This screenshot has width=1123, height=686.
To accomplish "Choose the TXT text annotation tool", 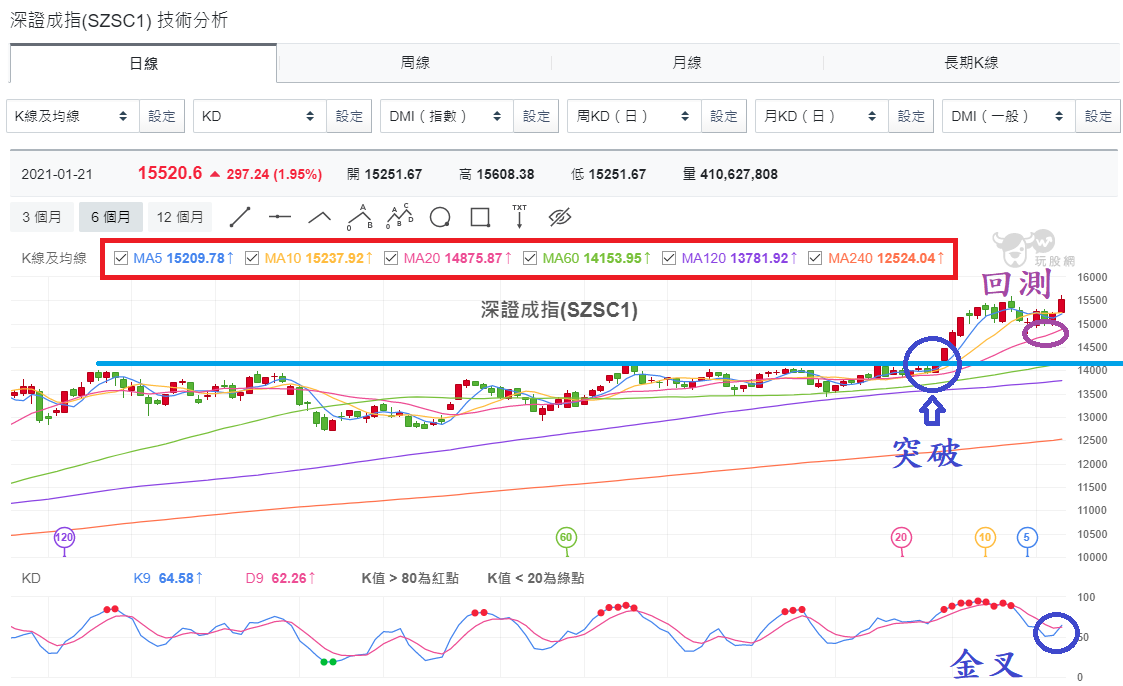I will click(x=519, y=216).
